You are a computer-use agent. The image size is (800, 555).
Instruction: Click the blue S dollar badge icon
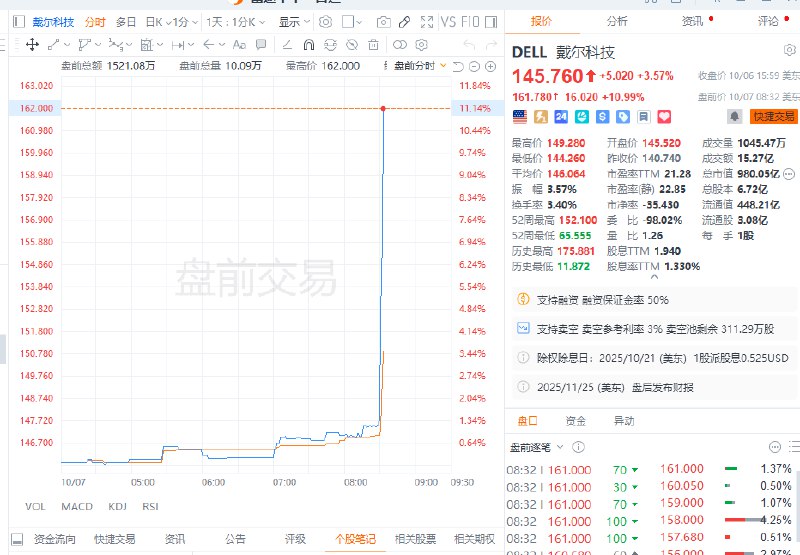603,117
